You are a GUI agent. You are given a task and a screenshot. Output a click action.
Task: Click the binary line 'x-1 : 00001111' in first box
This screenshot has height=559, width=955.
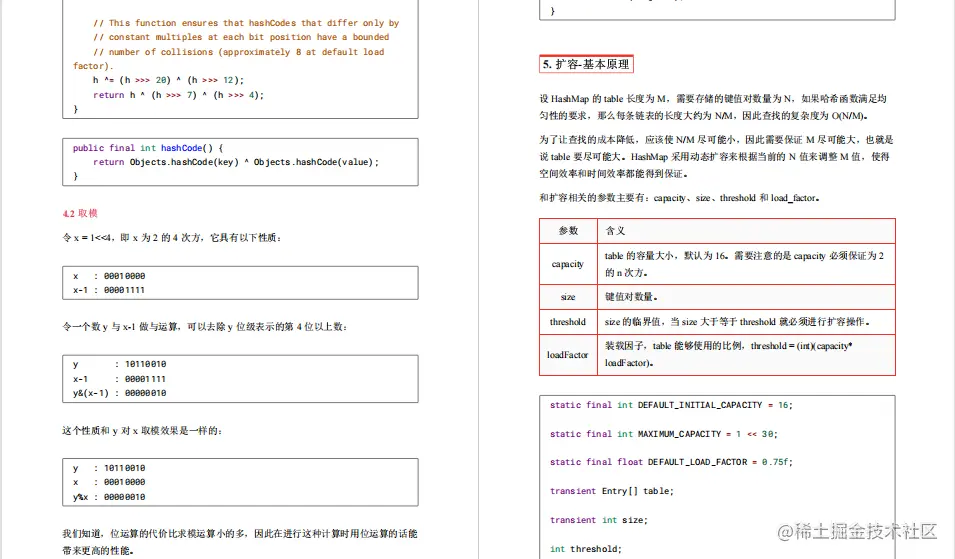[109, 290]
